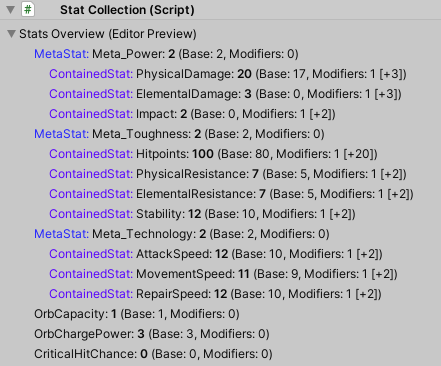Image resolution: width=441 pixels, height=366 pixels.
Task: Select the PhysicalResistance stat entry
Action: tap(228, 174)
